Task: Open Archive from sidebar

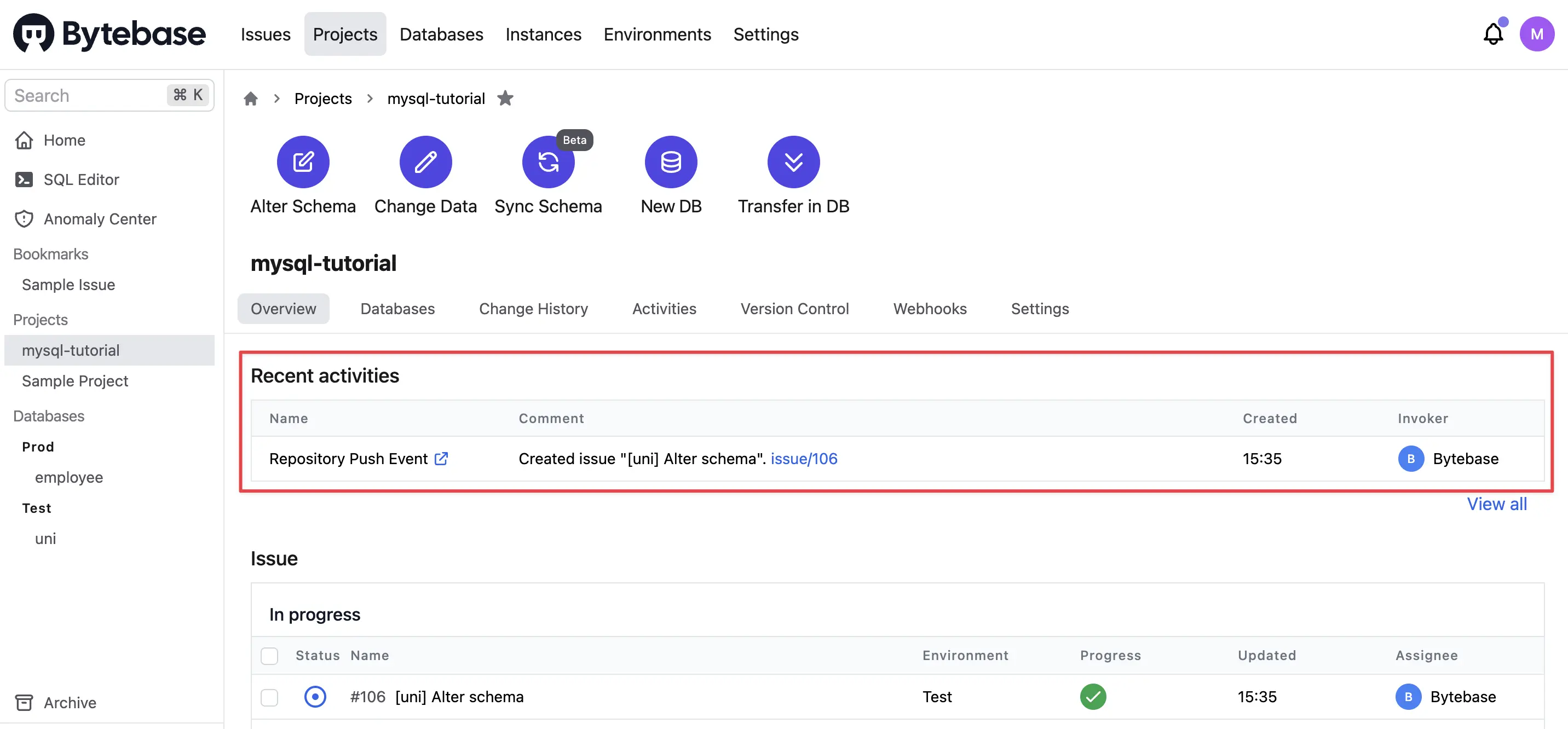Action: (70, 702)
